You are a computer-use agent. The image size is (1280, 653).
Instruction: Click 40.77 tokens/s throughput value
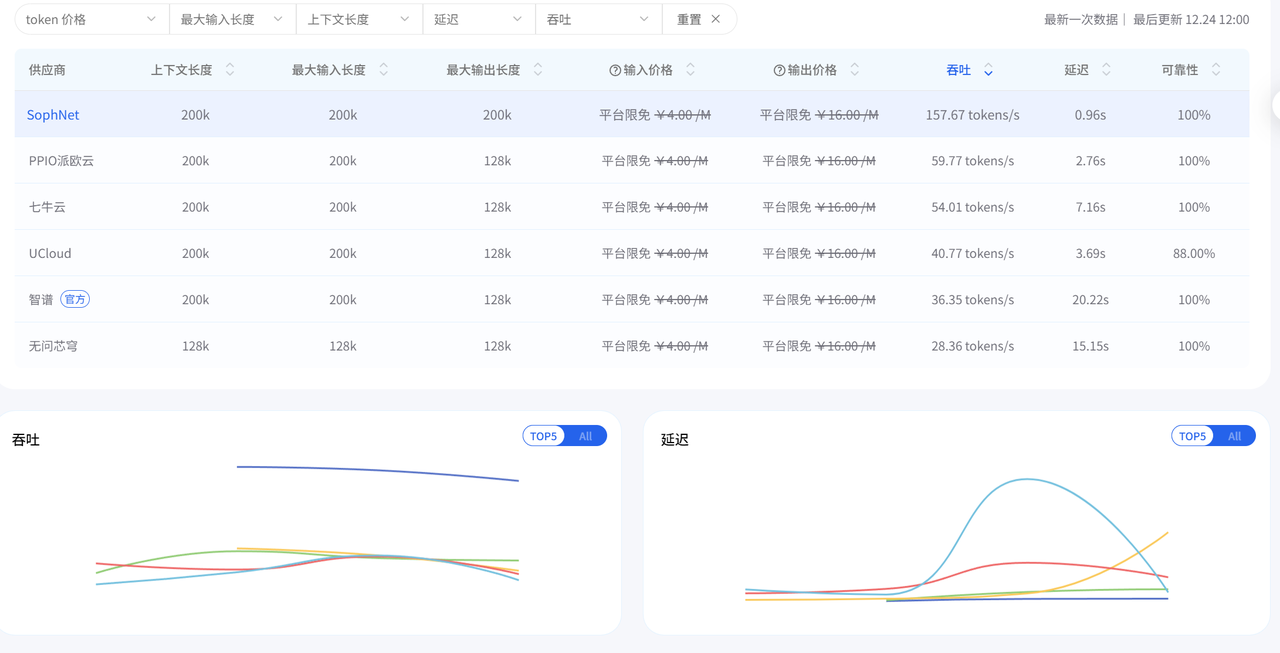click(x=973, y=253)
